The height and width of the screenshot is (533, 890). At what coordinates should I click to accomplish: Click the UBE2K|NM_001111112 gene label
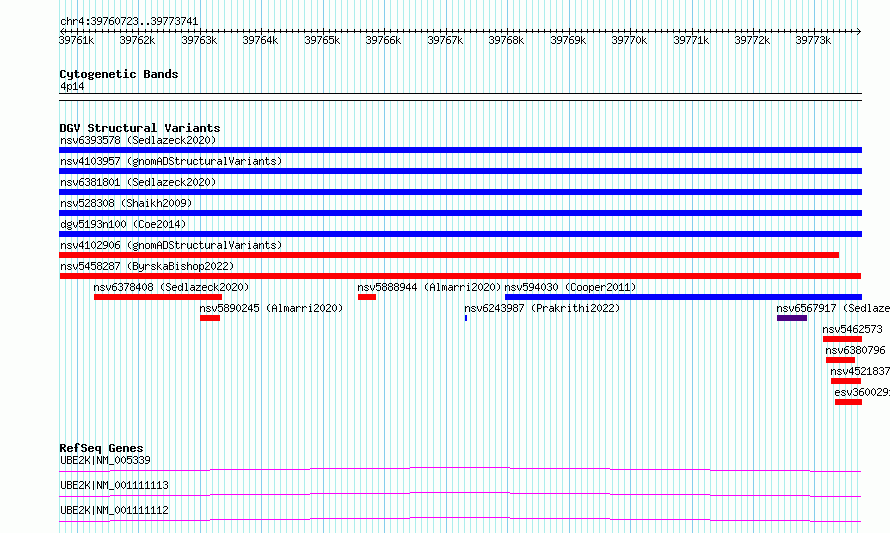click(114, 510)
